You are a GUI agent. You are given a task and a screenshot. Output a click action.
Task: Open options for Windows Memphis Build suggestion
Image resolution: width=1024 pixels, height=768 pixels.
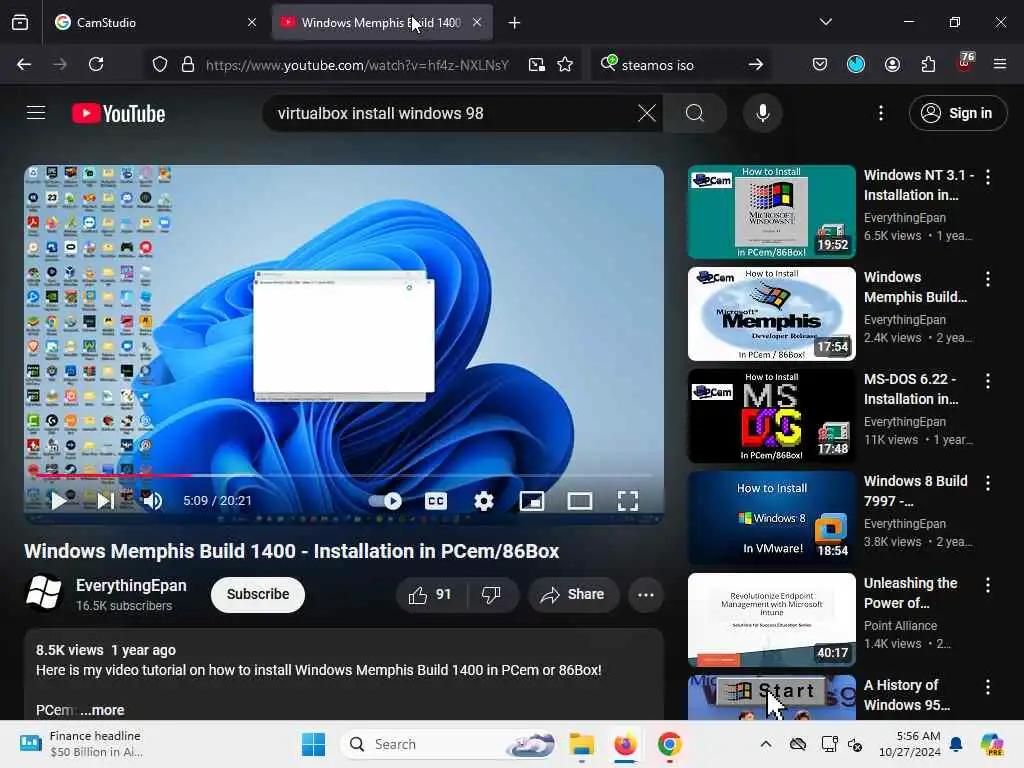tap(988, 279)
